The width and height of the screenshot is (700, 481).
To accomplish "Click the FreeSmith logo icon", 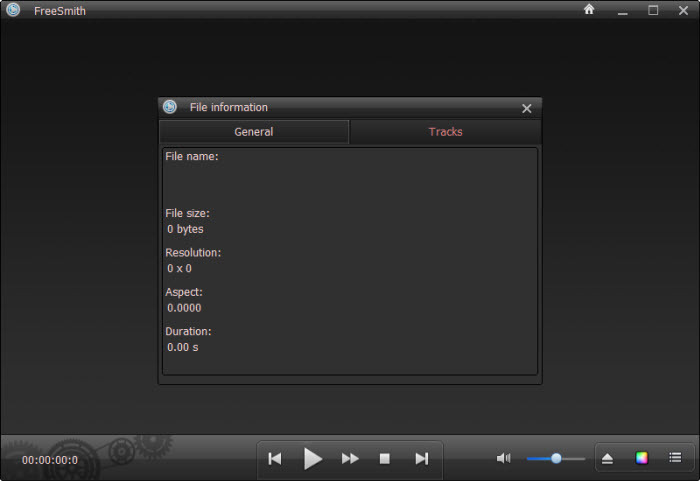I will click(13, 10).
